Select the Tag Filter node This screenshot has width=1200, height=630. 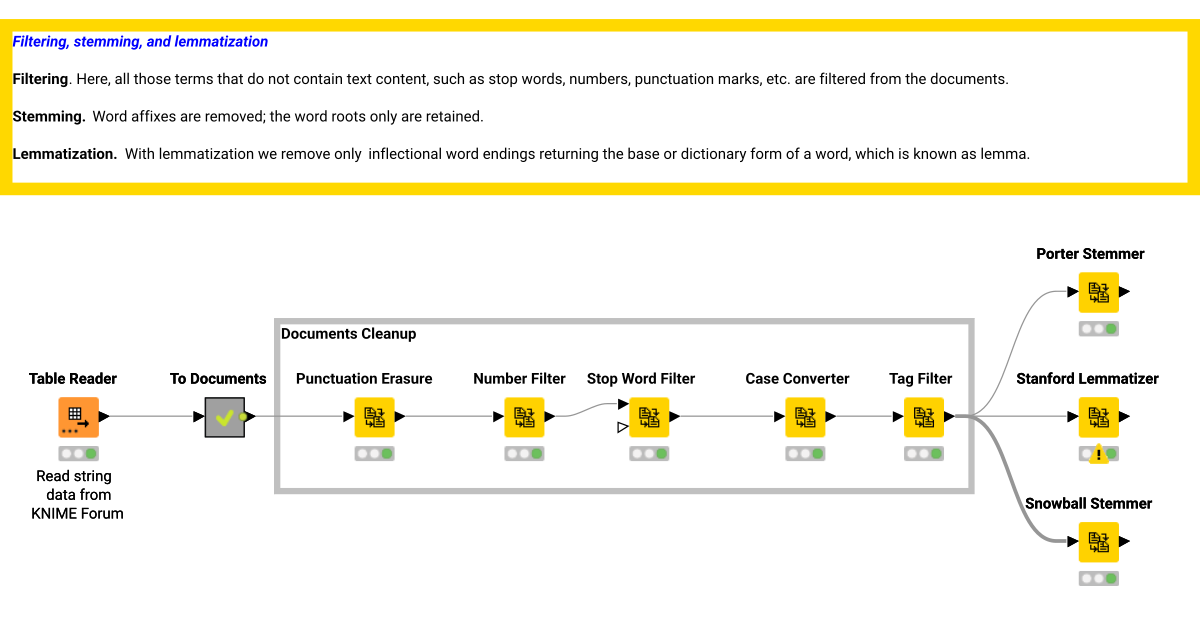[x=922, y=417]
